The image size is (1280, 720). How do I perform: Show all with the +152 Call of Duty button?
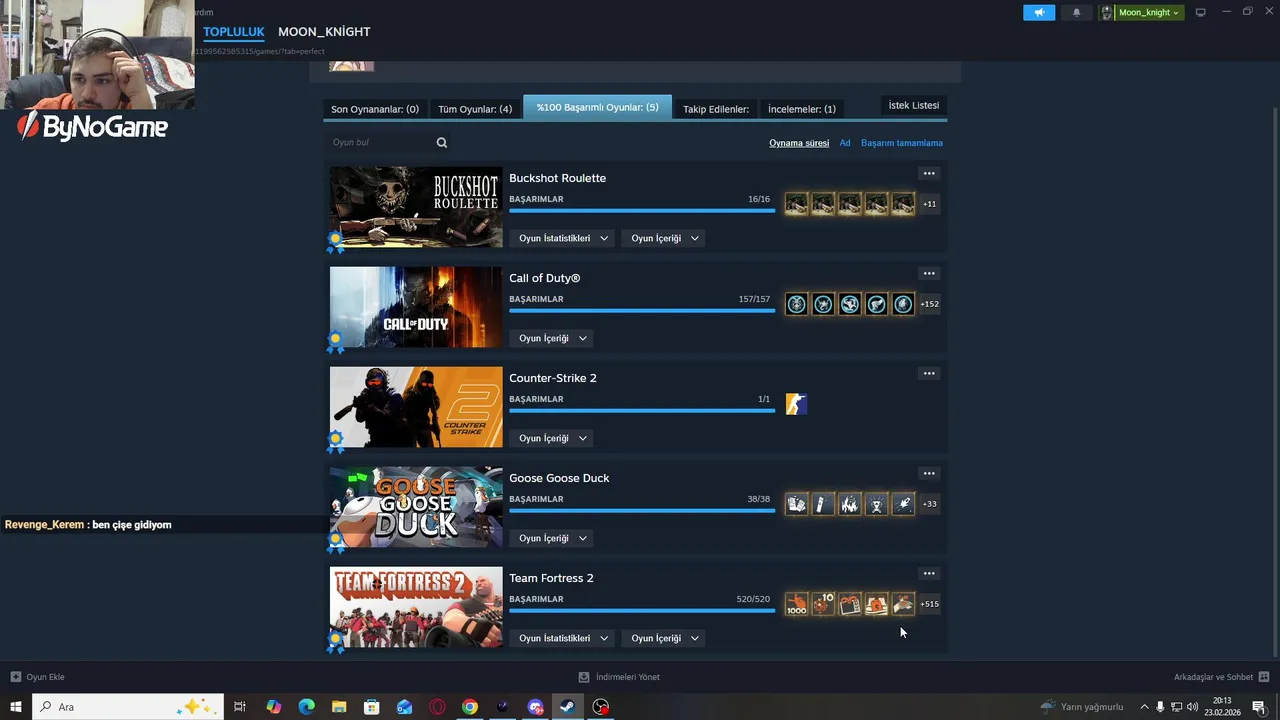click(x=929, y=304)
